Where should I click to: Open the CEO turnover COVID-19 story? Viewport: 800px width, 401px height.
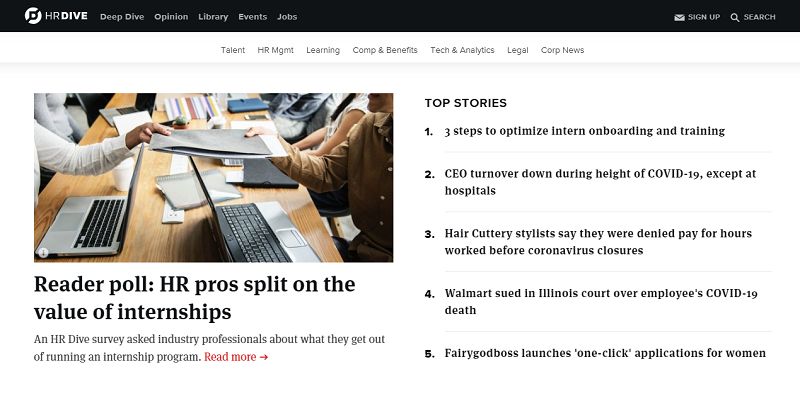600,182
